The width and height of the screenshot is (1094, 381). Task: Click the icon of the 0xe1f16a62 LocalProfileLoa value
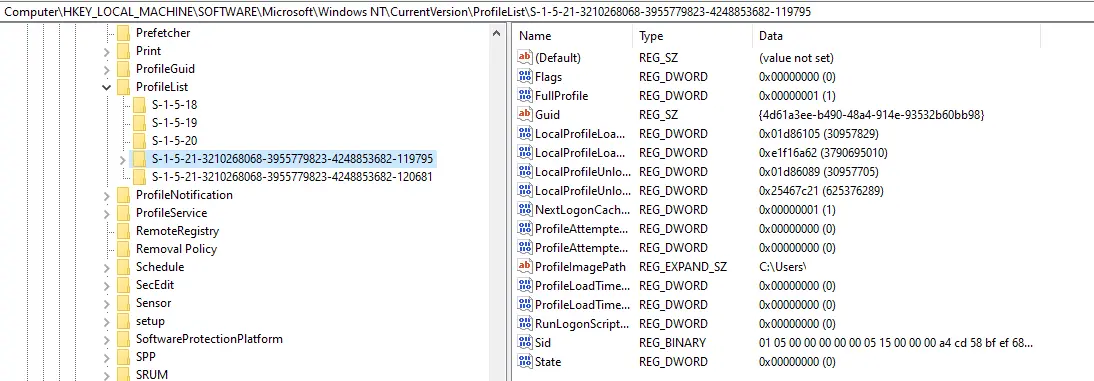click(x=525, y=153)
